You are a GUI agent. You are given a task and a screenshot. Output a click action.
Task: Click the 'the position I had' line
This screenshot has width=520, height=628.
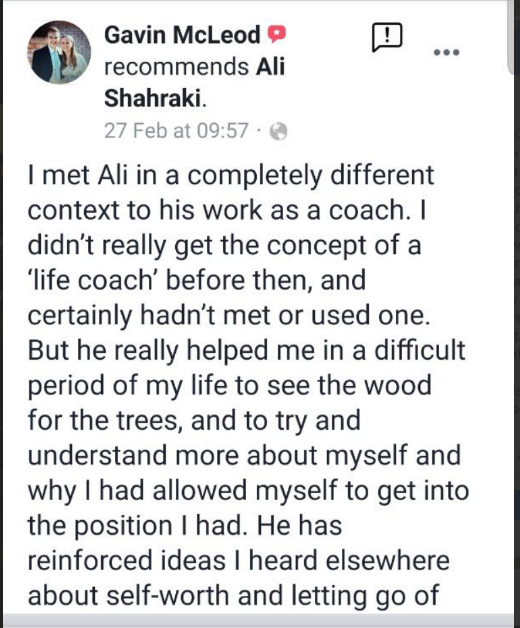(185, 525)
